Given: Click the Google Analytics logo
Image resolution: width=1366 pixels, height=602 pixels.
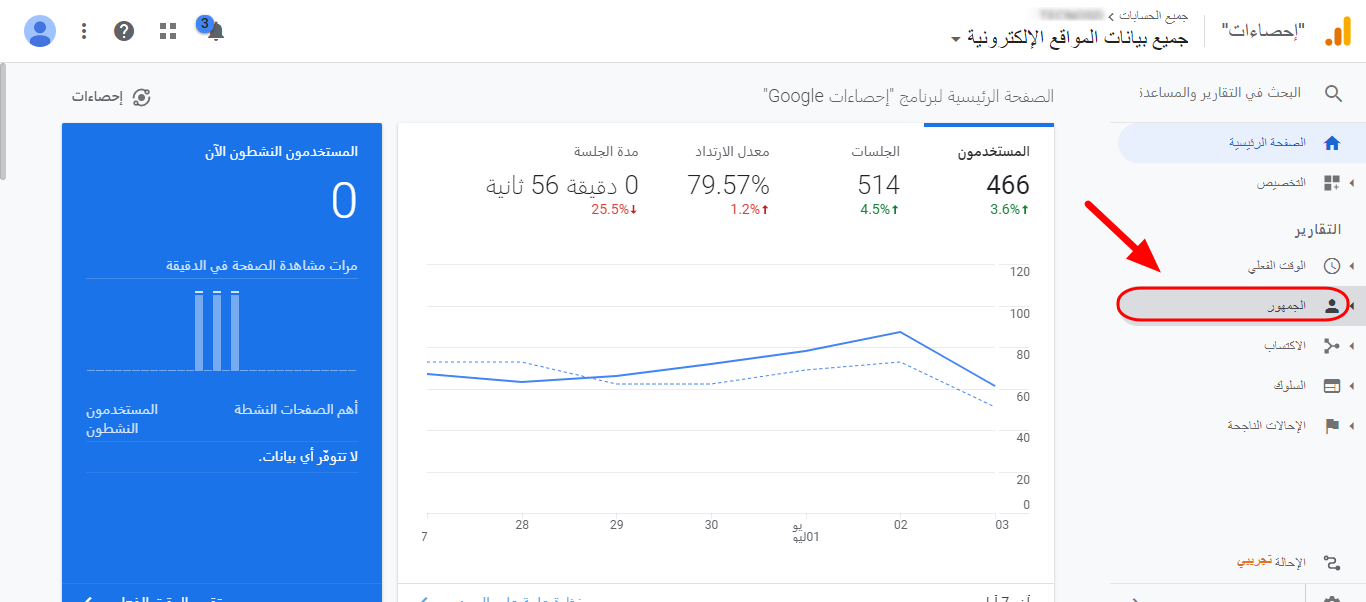Looking at the screenshot, I should point(1337,31).
